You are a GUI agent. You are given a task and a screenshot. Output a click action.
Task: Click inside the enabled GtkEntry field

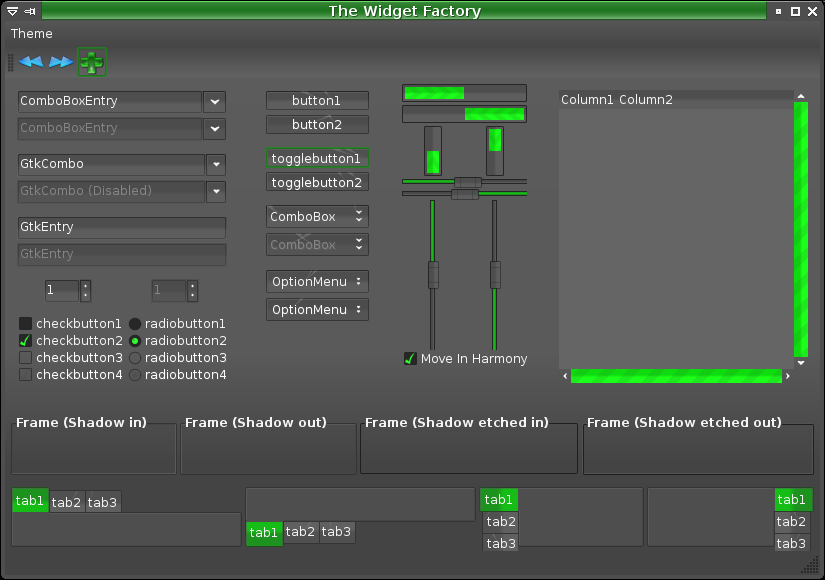coord(122,227)
